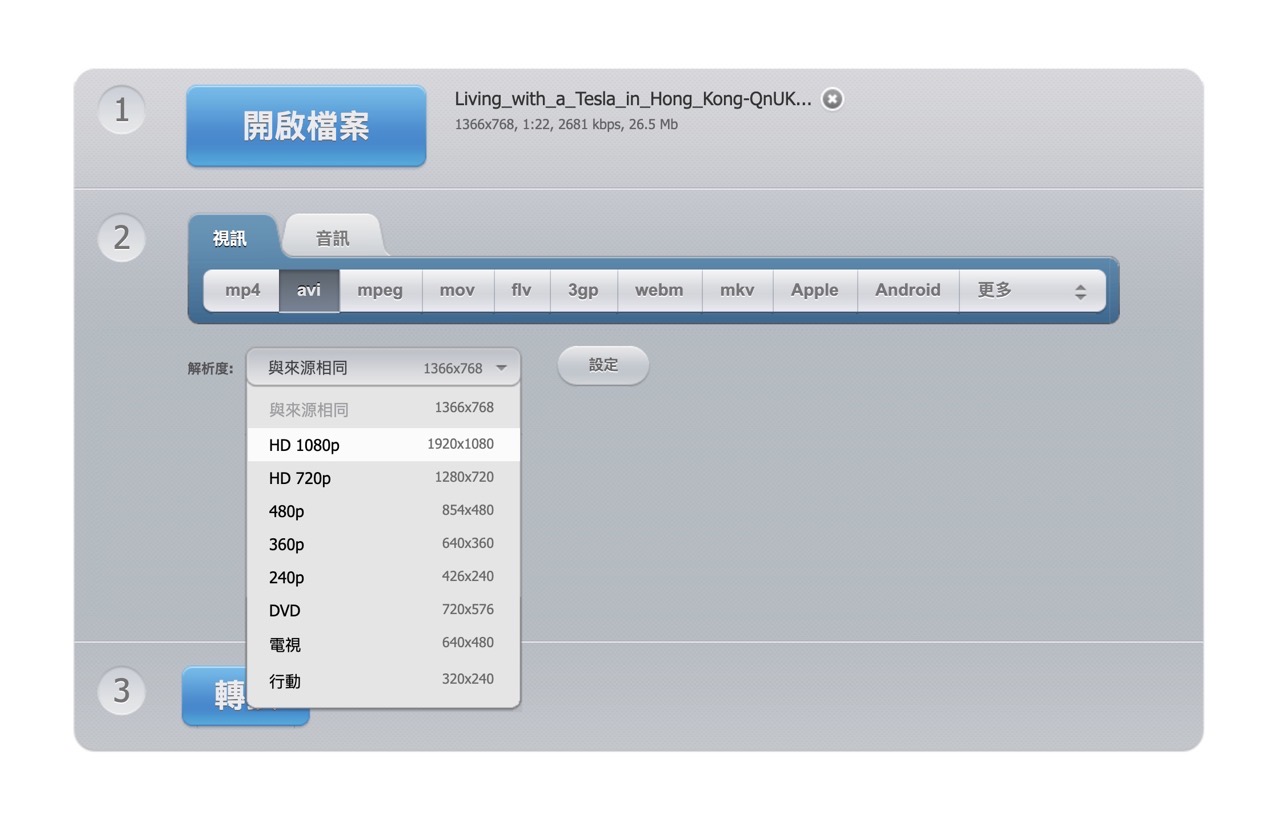Screen dimensions: 1280x822
Task: Choose 行動 320x240 resolution
Action: 384,680
